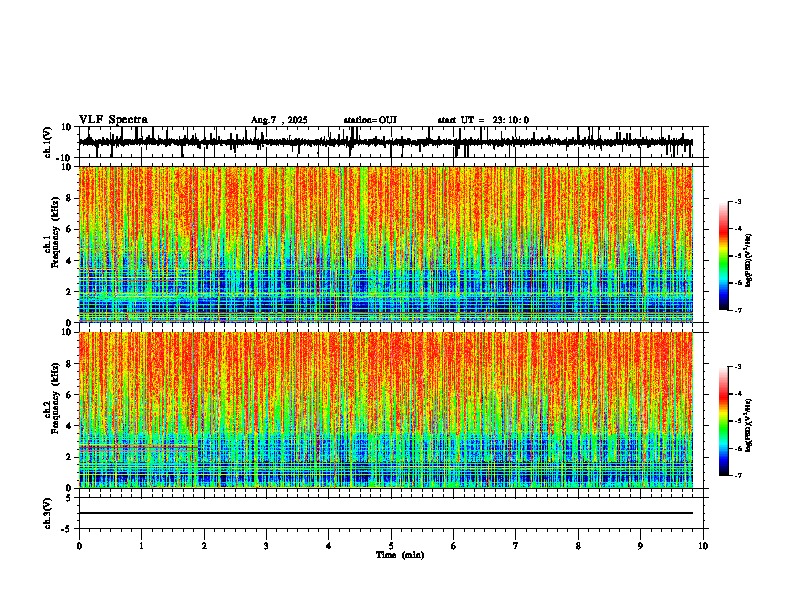Click the "8" kHz tick of ch.2 spectrogram
The height and width of the screenshot is (612, 792).
point(70,364)
